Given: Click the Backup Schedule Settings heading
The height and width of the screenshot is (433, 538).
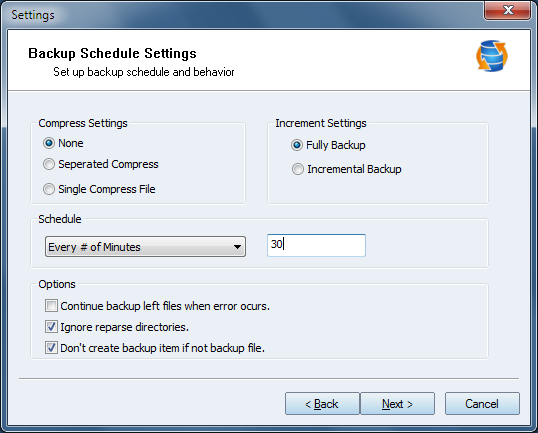Looking at the screenshot, I should [x=112, y=53].
